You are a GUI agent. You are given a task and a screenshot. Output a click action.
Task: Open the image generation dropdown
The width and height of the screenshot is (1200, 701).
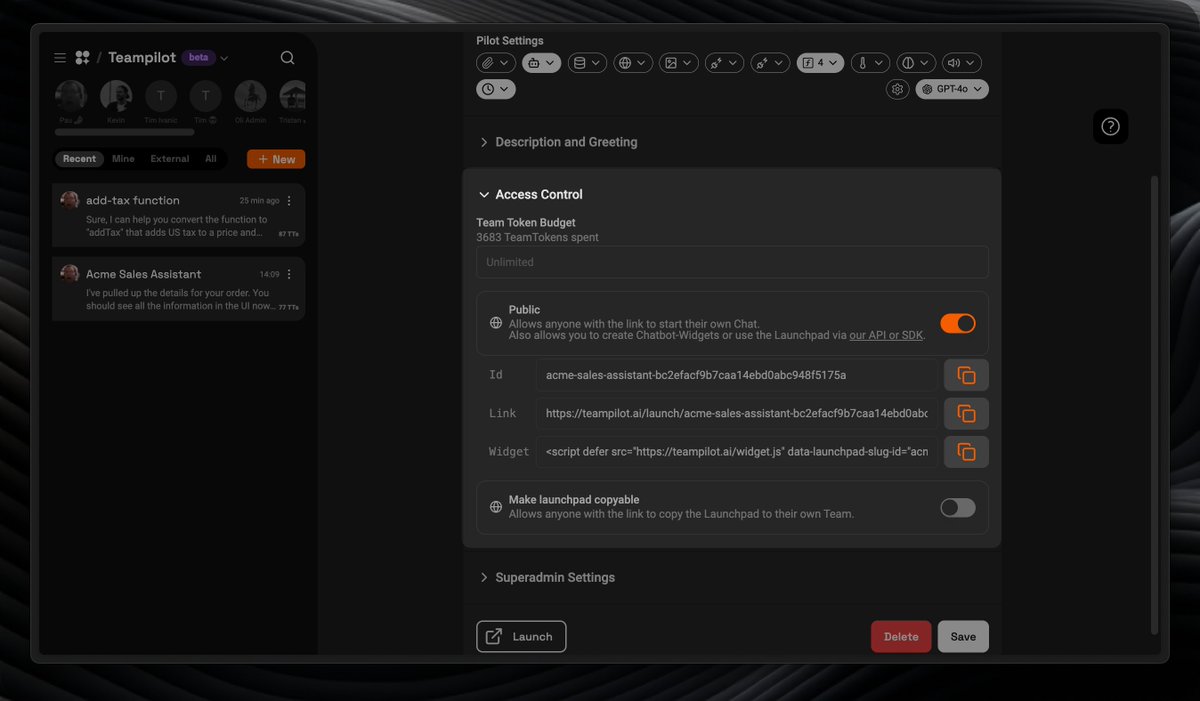(x=680, y=62)
